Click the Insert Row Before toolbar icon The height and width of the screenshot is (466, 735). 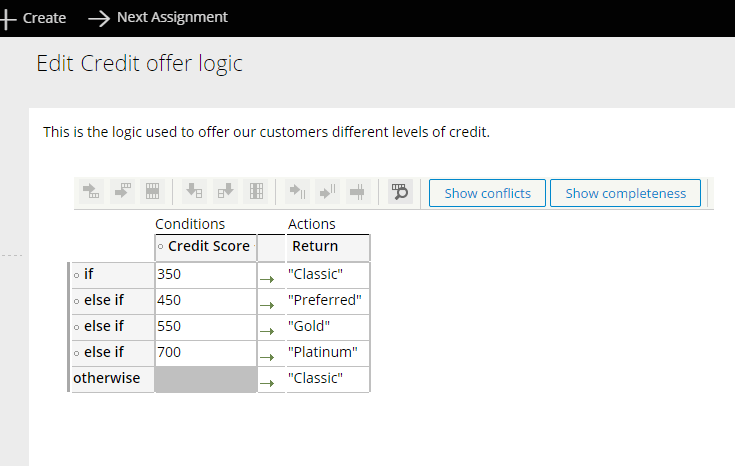[x=91, y=191]
